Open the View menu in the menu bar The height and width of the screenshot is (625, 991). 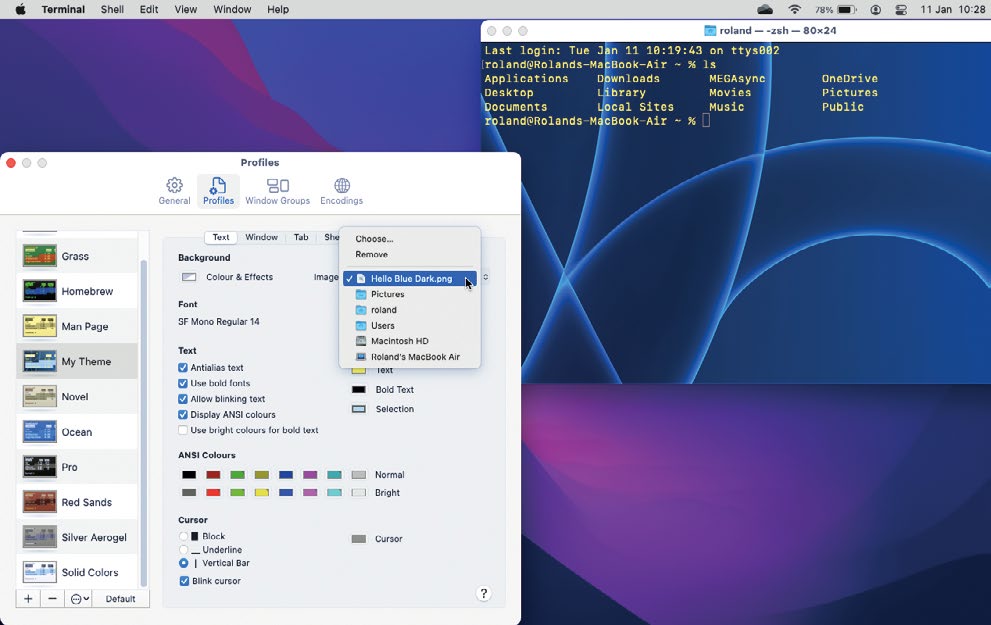point(186,9)
